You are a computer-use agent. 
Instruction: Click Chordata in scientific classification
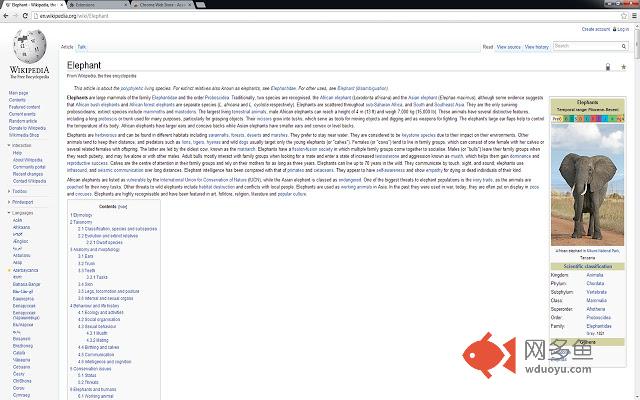pyautogui.click(x=595, y=283)
